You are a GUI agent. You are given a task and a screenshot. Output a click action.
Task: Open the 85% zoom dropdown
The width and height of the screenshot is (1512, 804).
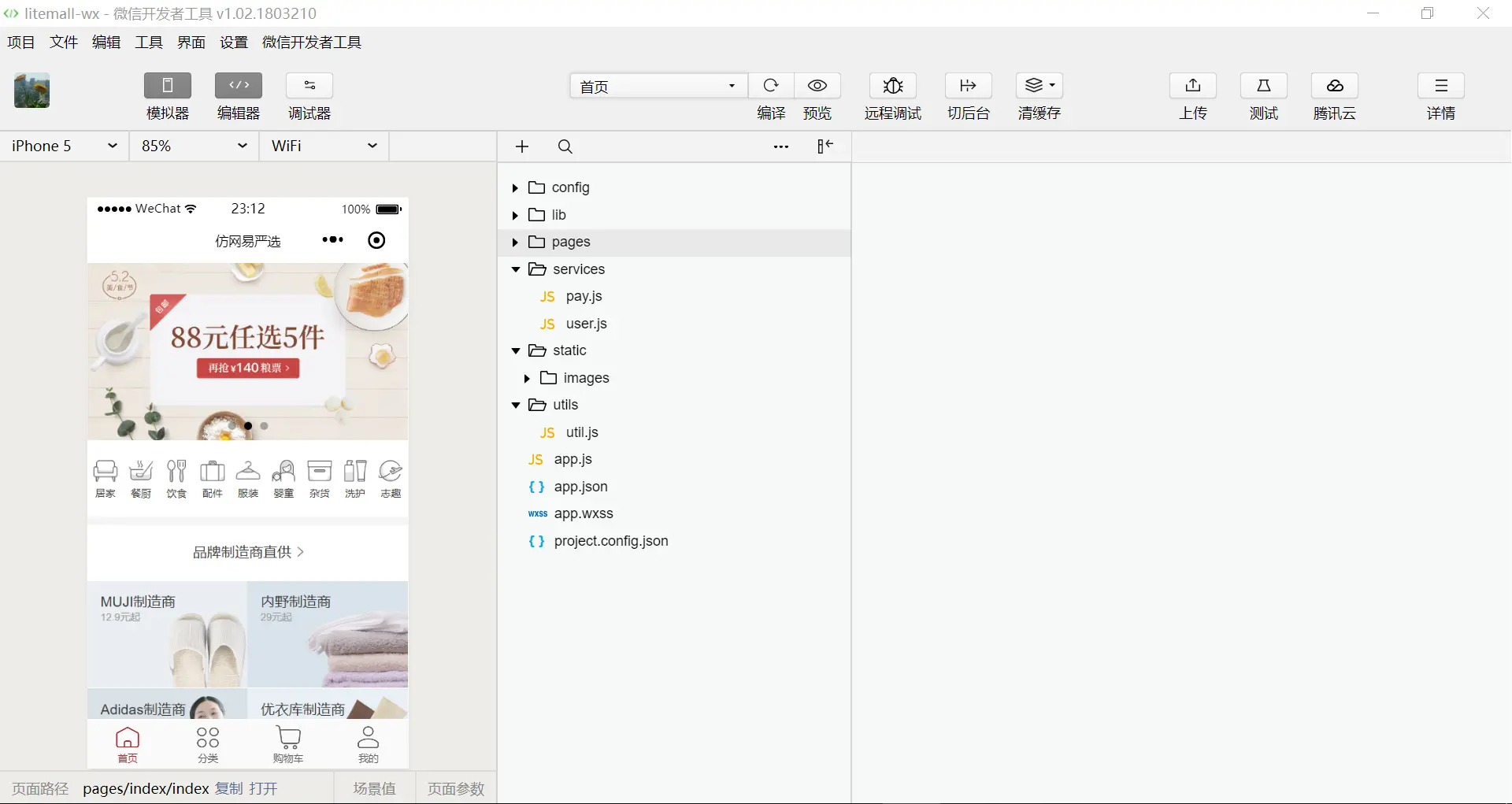coord(195,146)
